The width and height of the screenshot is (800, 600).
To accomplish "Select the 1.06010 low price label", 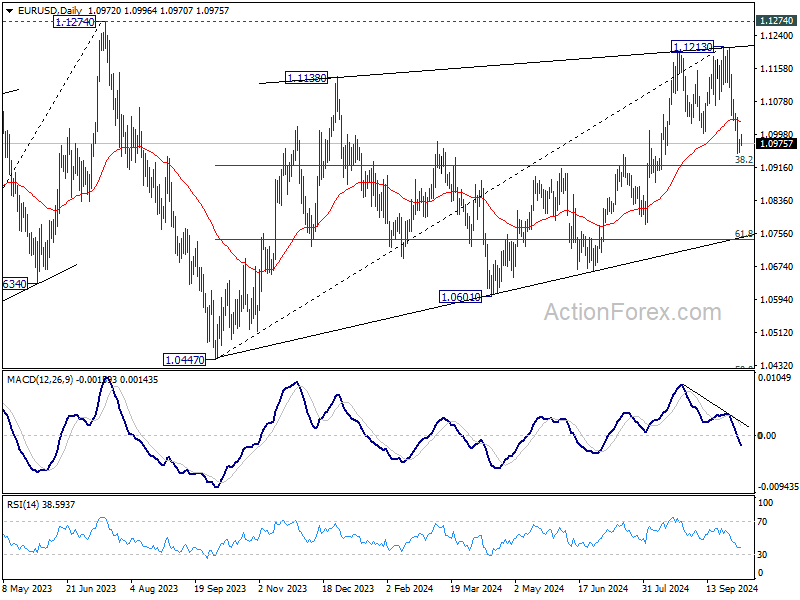I will [460, 297].
